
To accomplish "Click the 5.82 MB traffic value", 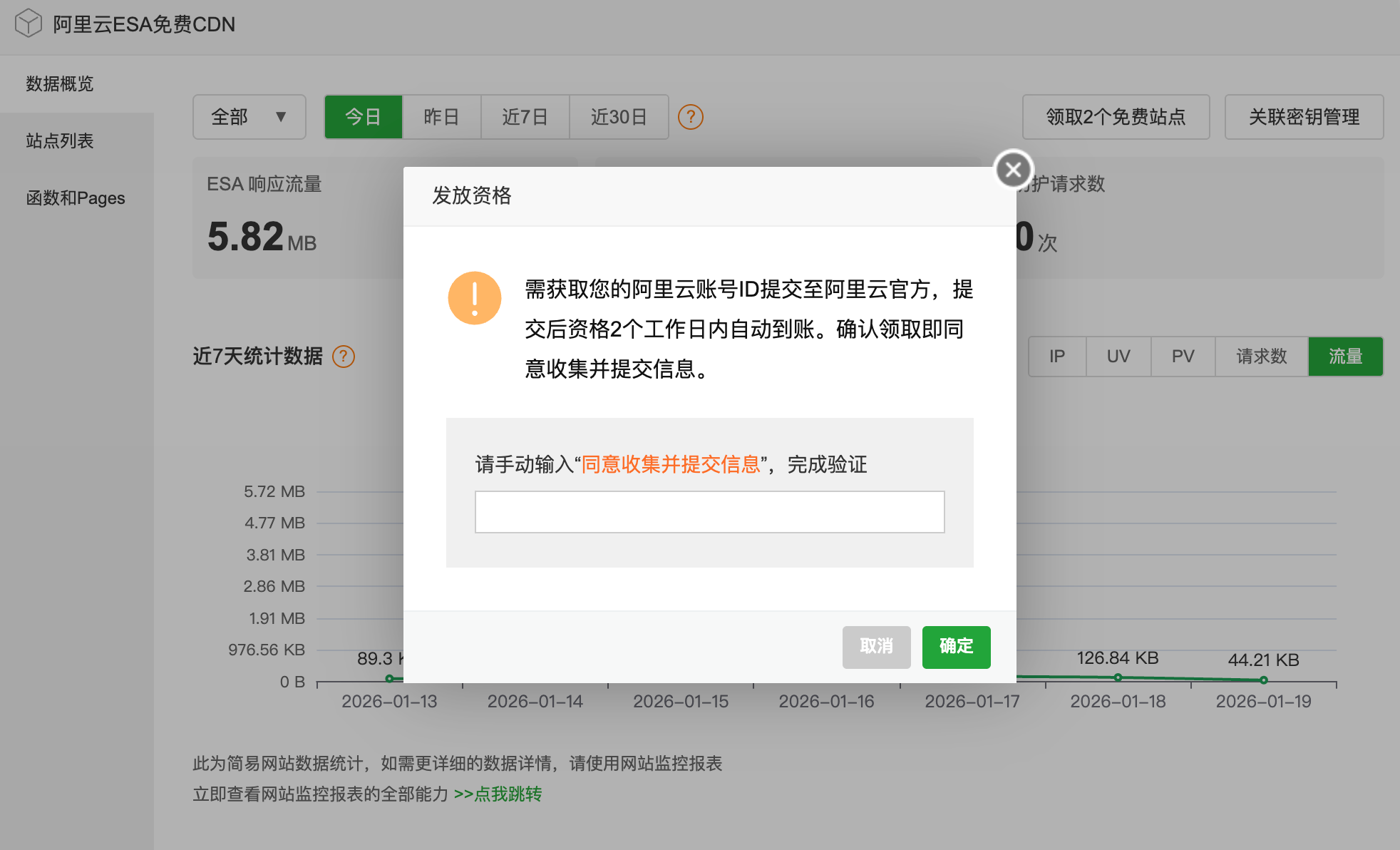I will point(262,237).
